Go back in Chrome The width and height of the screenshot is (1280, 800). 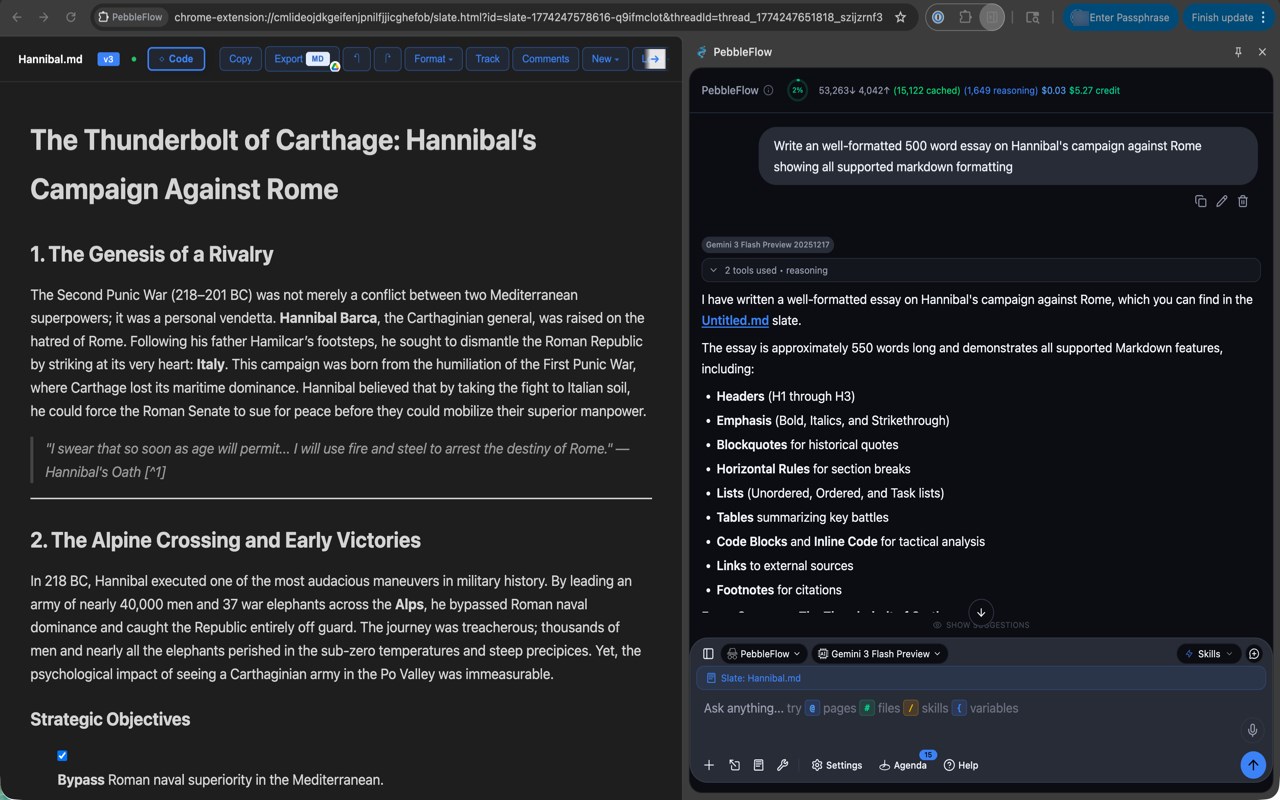click(17, 17)
